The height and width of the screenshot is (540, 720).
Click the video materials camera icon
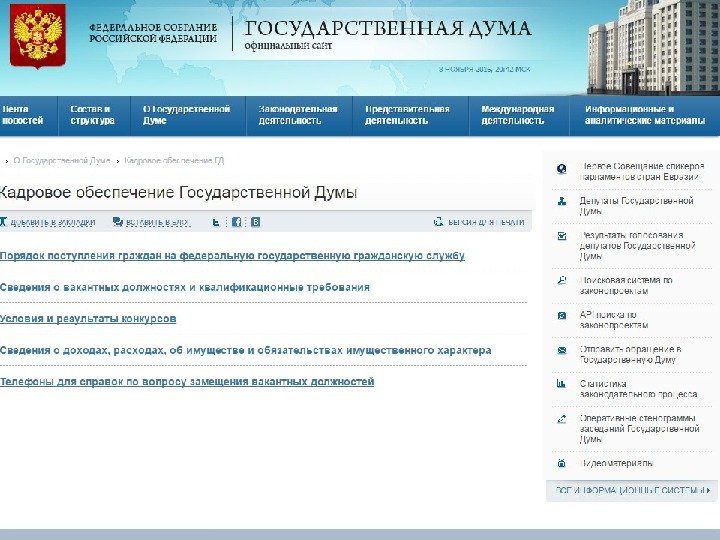tap(561, 463)
